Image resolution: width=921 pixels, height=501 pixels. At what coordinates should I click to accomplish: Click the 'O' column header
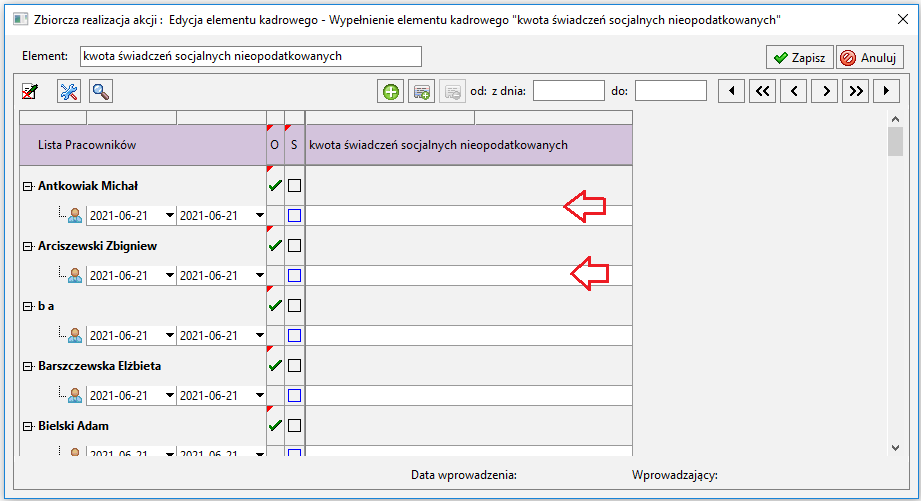(x=275, y=145)
